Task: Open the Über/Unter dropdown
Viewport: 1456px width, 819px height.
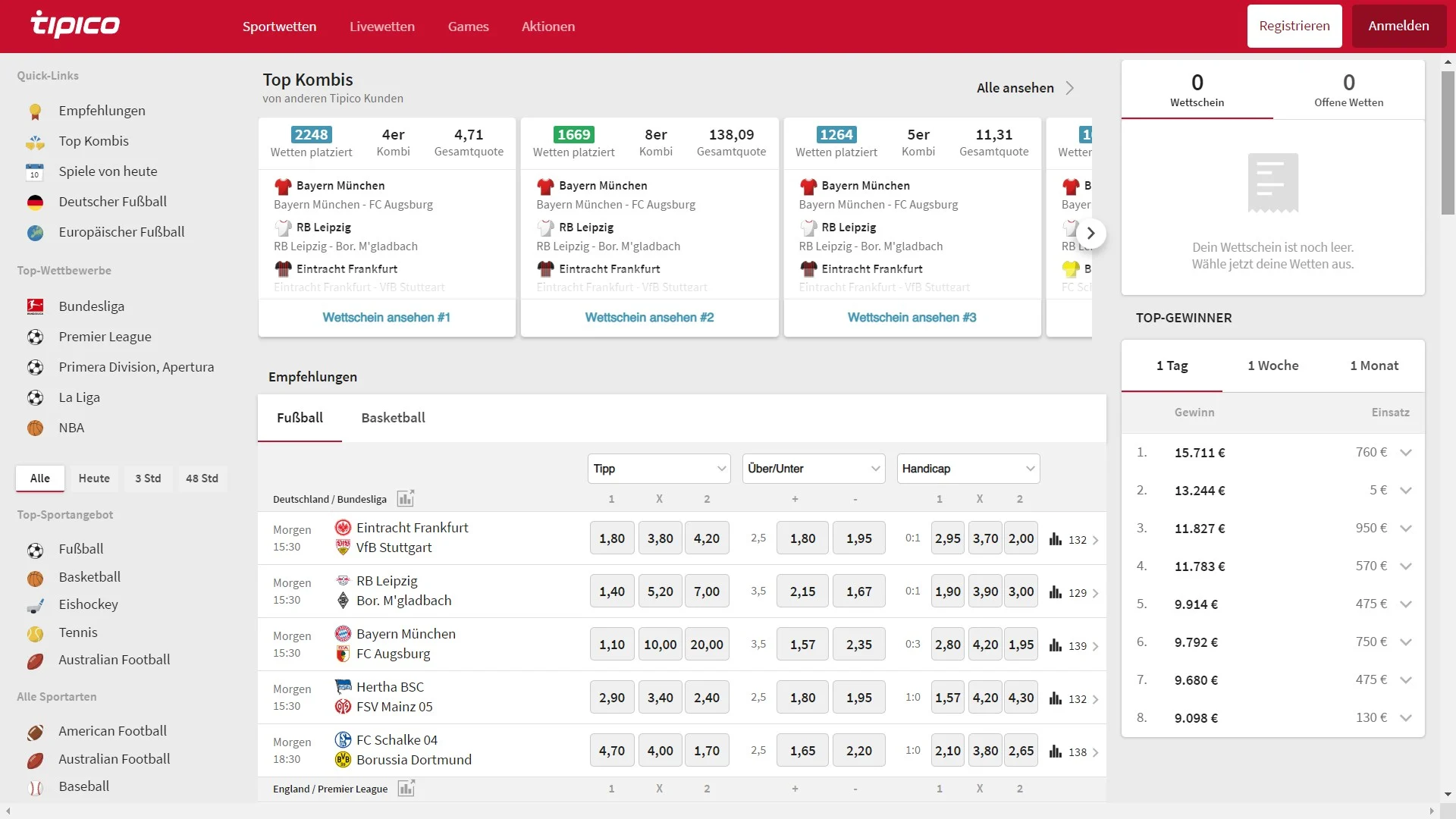Action: (814, 469)
